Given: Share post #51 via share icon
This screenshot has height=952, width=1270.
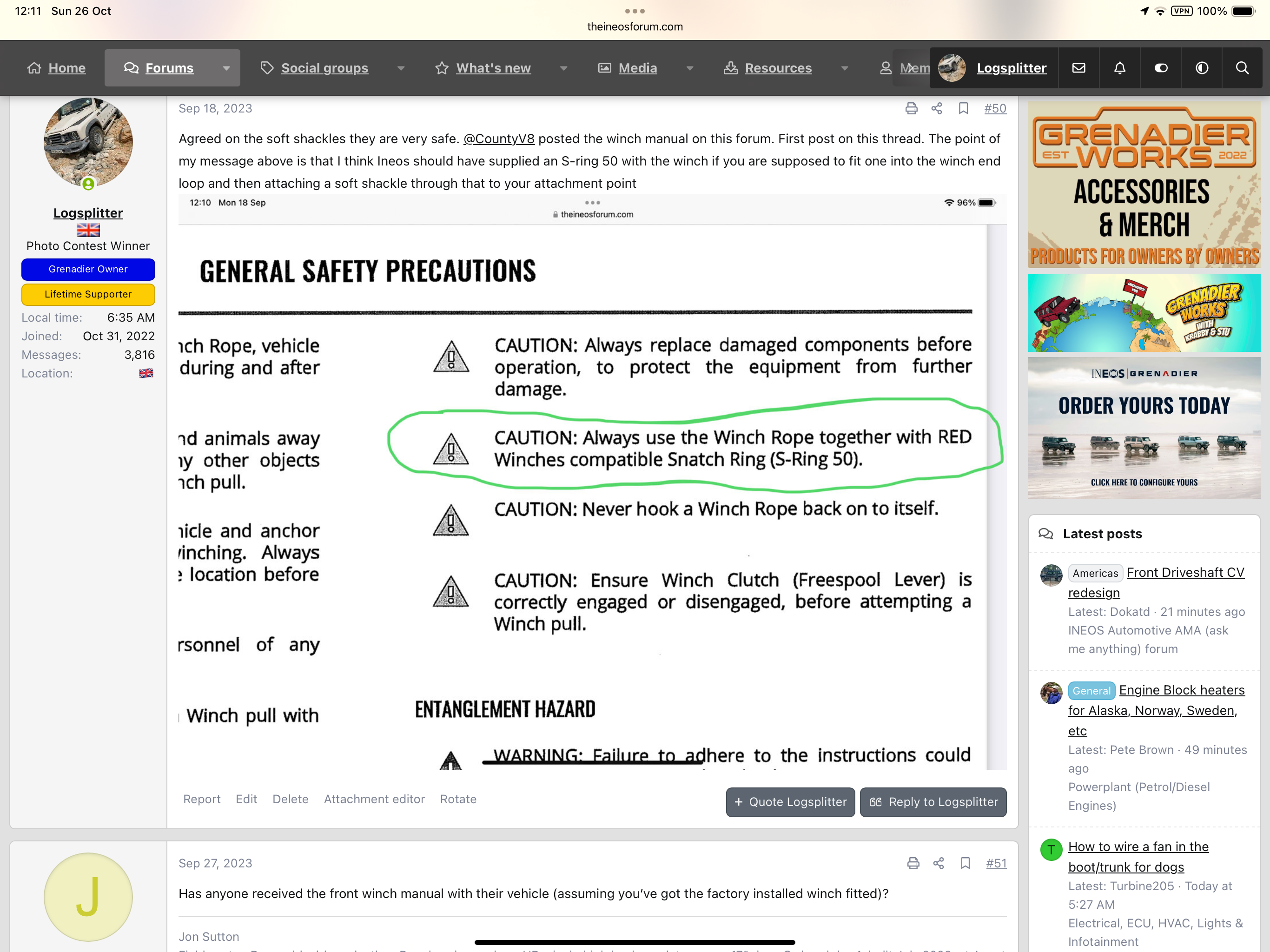Looking at the screenshot, I should 938,863.
